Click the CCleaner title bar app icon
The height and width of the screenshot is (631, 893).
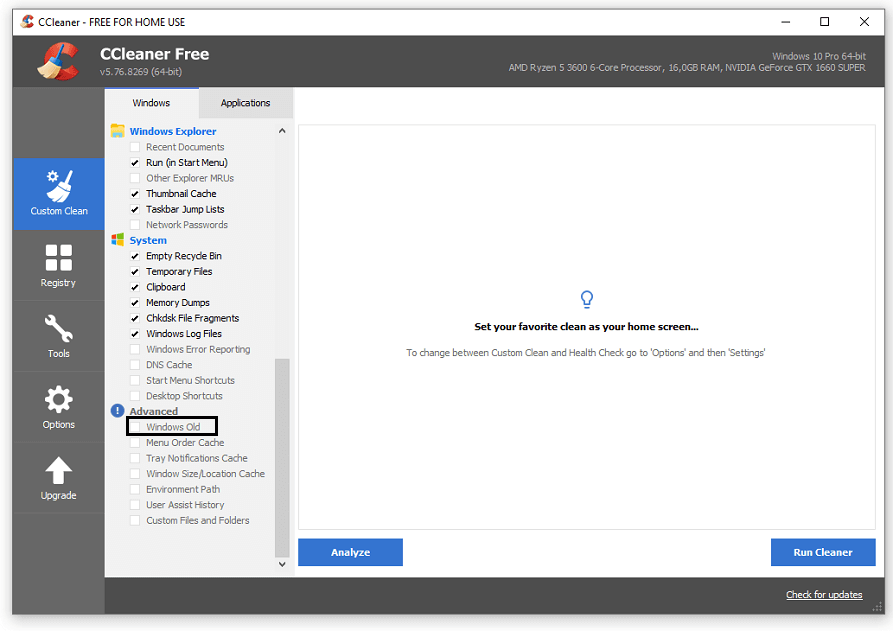pyautogui.click(x=27, y=22)
